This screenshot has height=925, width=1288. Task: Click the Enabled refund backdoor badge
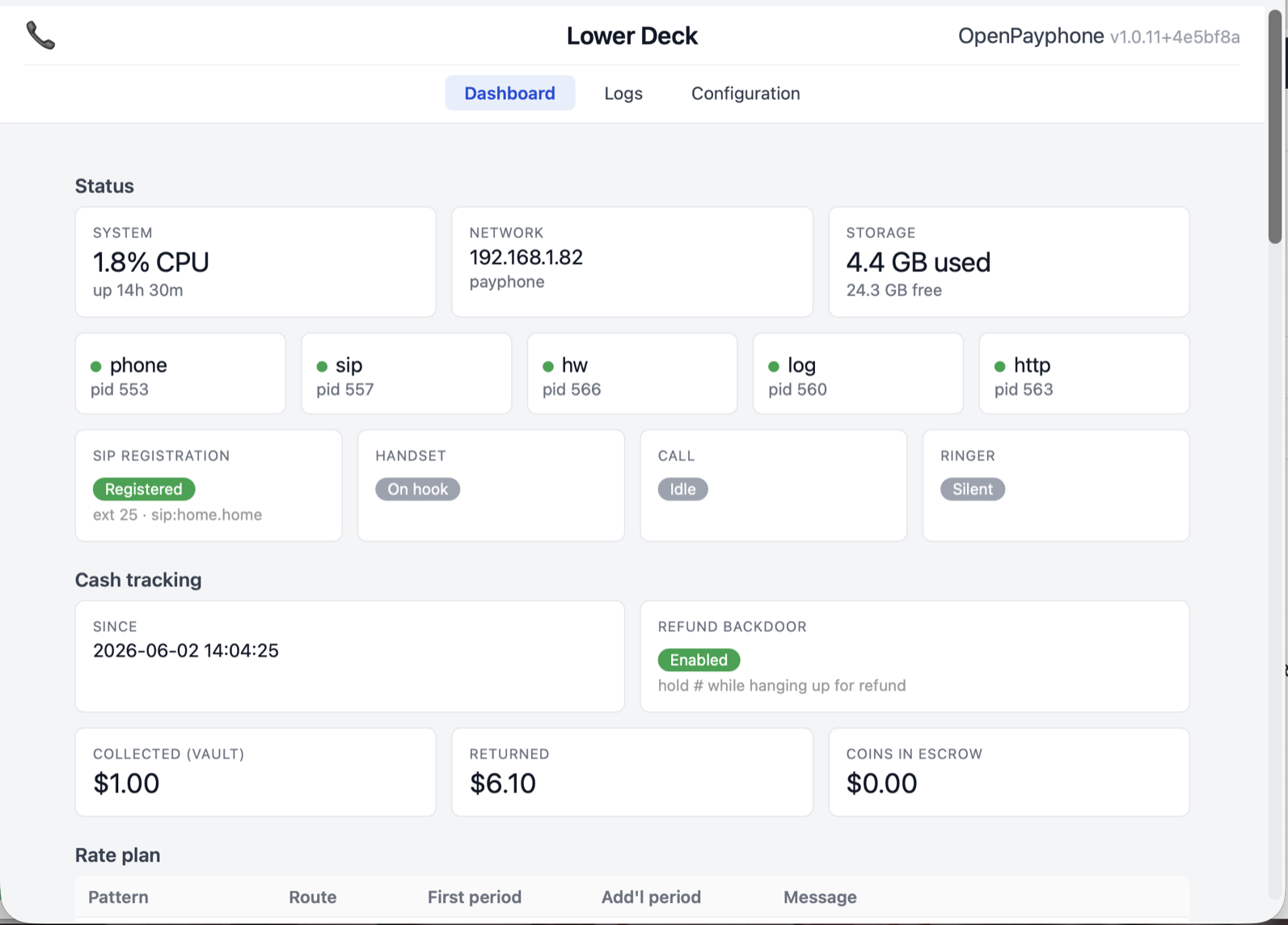pos(699,660)
